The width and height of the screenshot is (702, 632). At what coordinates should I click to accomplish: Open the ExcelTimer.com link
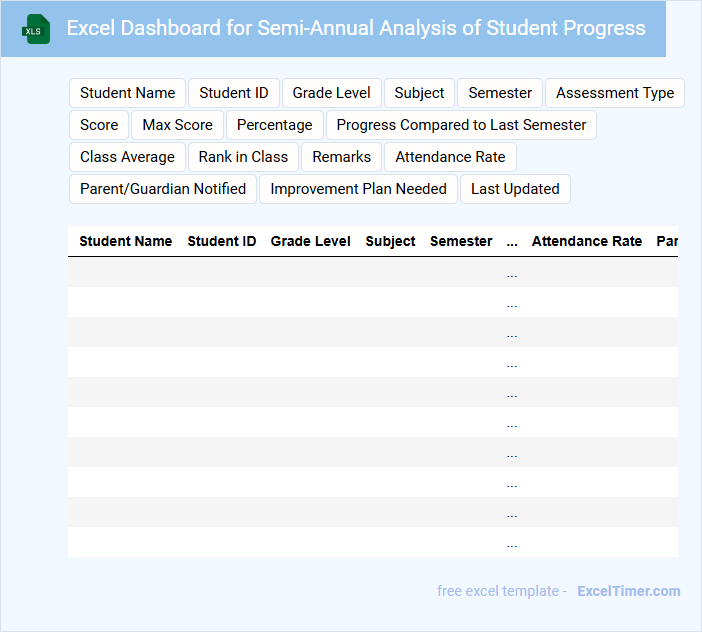[629, 591]
